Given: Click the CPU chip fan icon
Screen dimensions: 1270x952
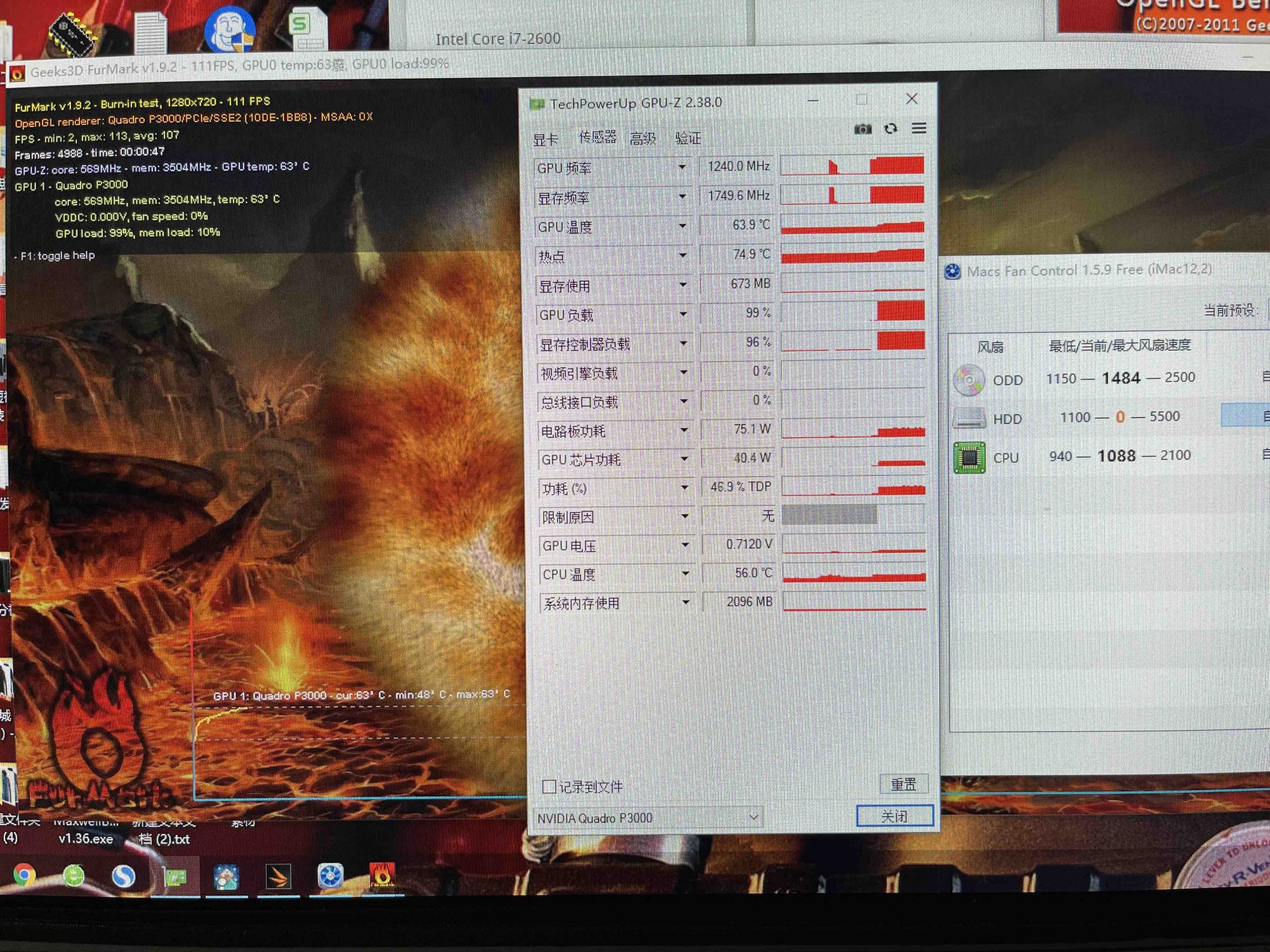Looking at the screenshot, I should pyautogui.click(x=969, y=458).
